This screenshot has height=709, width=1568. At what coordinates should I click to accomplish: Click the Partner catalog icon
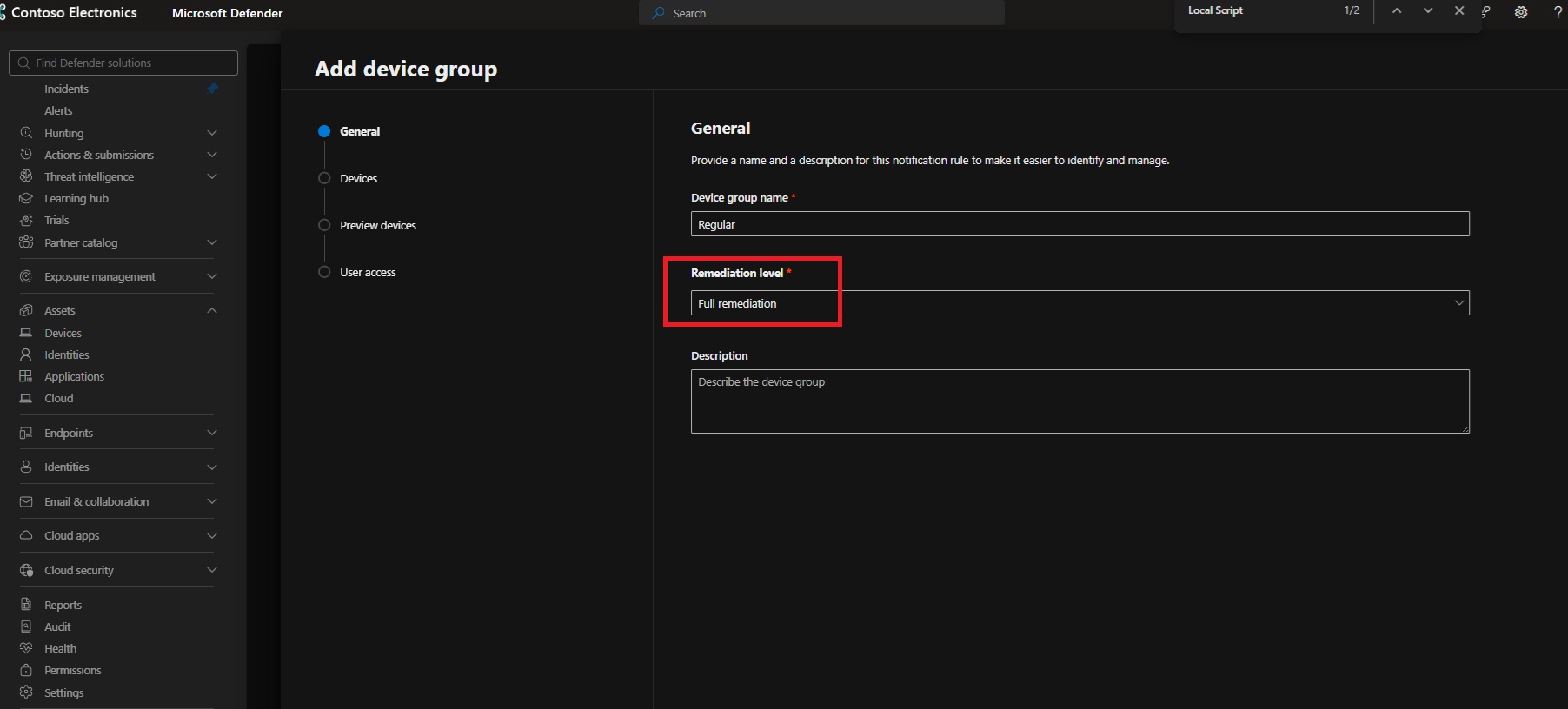[26, 242]
